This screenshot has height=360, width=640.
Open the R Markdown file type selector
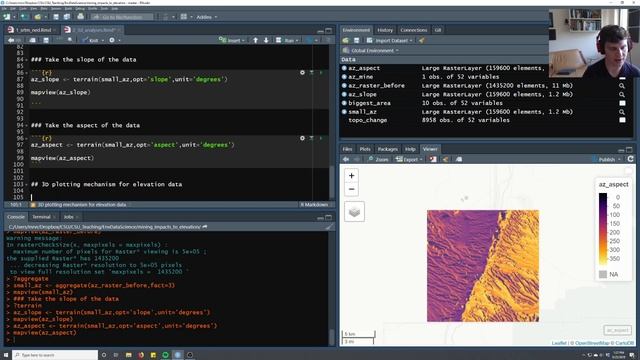pos(315,204)
